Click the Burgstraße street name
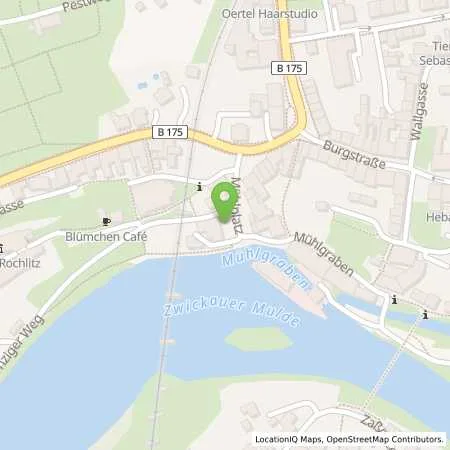 (354, 155)
